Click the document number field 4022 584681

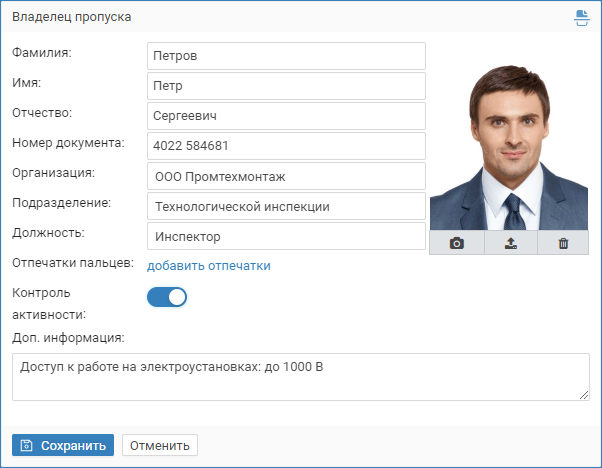285,146
